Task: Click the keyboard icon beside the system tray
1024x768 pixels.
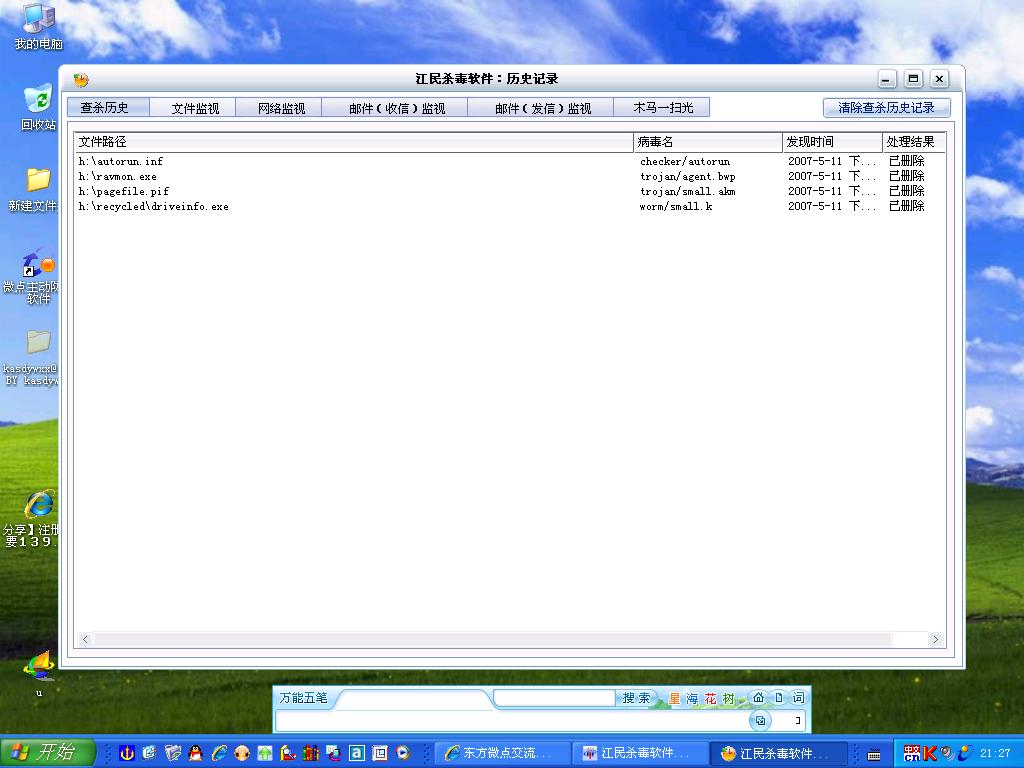Action: pyautogui.click(x=874, y=754)
